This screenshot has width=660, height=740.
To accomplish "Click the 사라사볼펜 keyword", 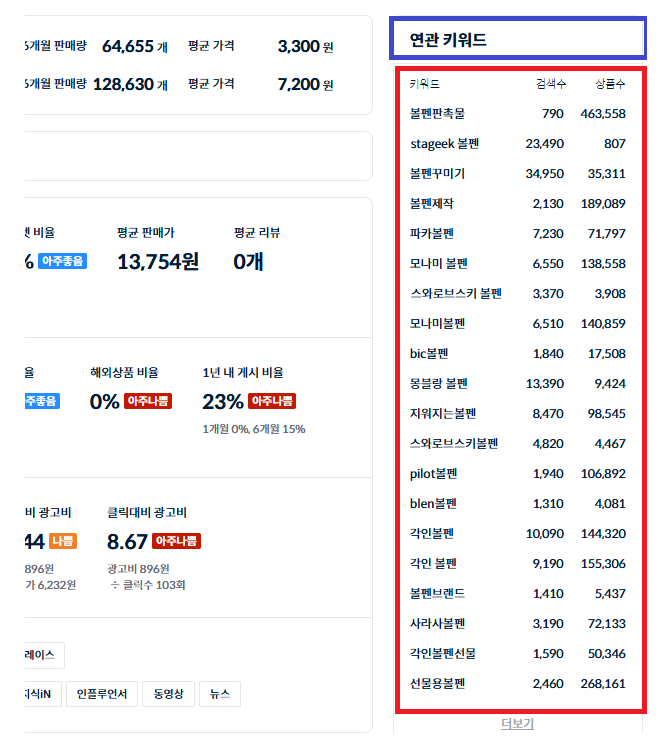I will point(437,623).
